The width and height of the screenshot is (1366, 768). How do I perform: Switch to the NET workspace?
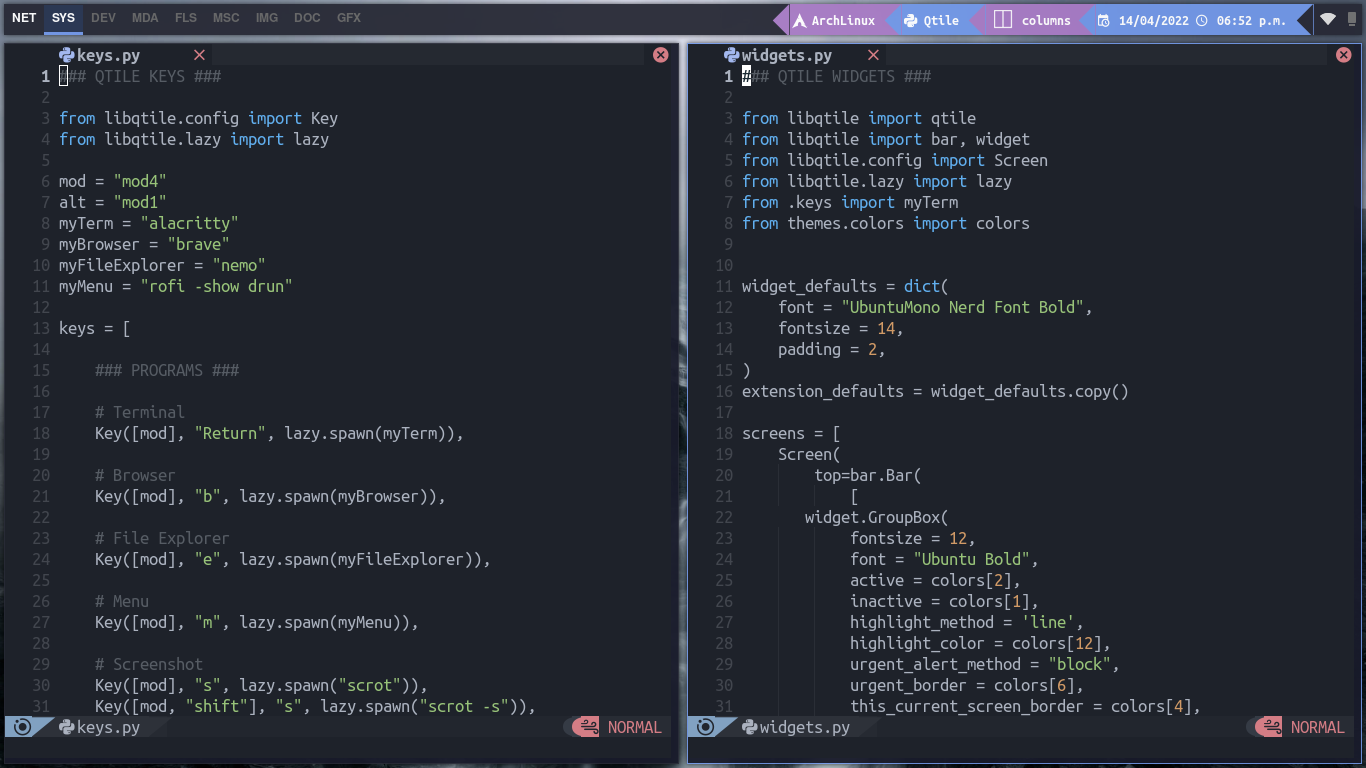(x=23, y=17)
